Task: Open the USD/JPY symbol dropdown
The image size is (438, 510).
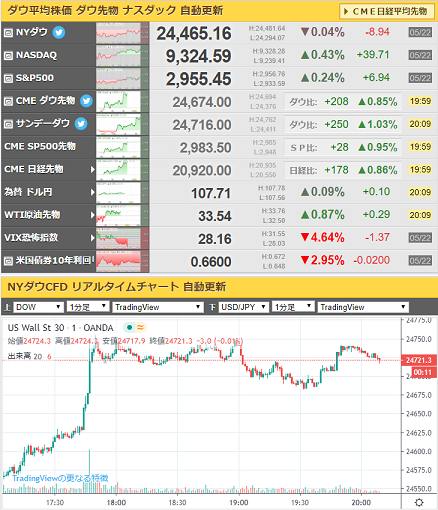Action: pos(243,307)
